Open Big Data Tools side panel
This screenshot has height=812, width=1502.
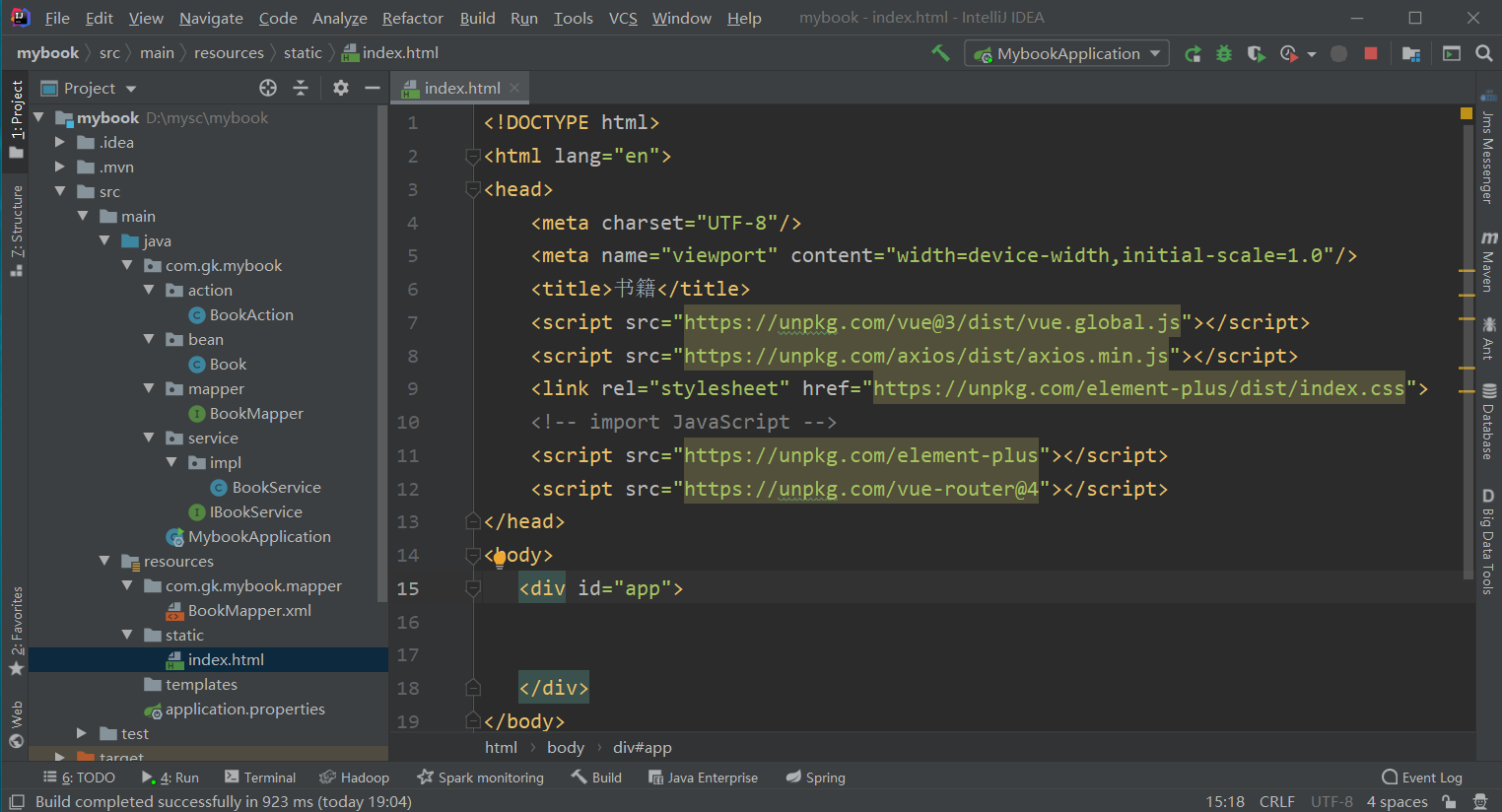click(1488, 541)
